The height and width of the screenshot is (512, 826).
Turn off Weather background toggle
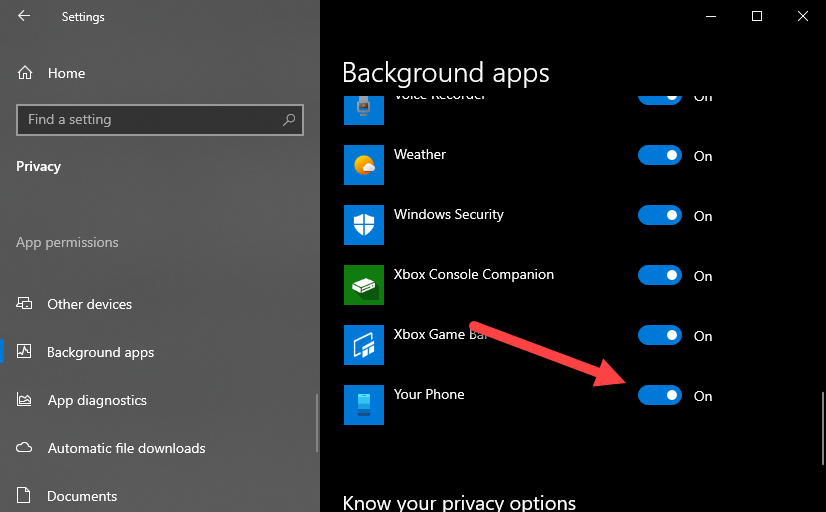coord(660,155)
